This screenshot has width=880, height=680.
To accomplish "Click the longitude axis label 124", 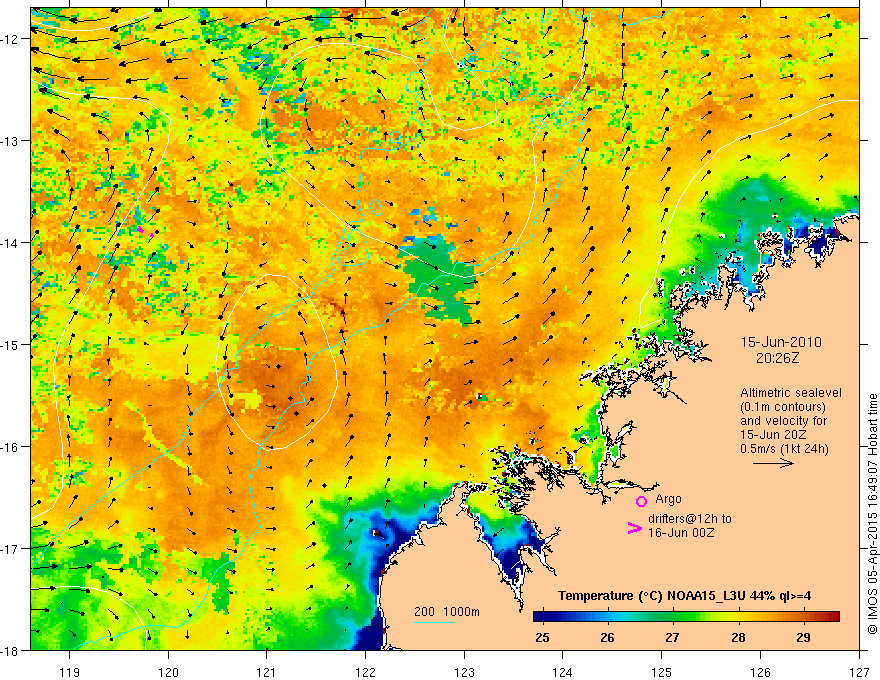I will pyautogui.click(x=563, y=672).
